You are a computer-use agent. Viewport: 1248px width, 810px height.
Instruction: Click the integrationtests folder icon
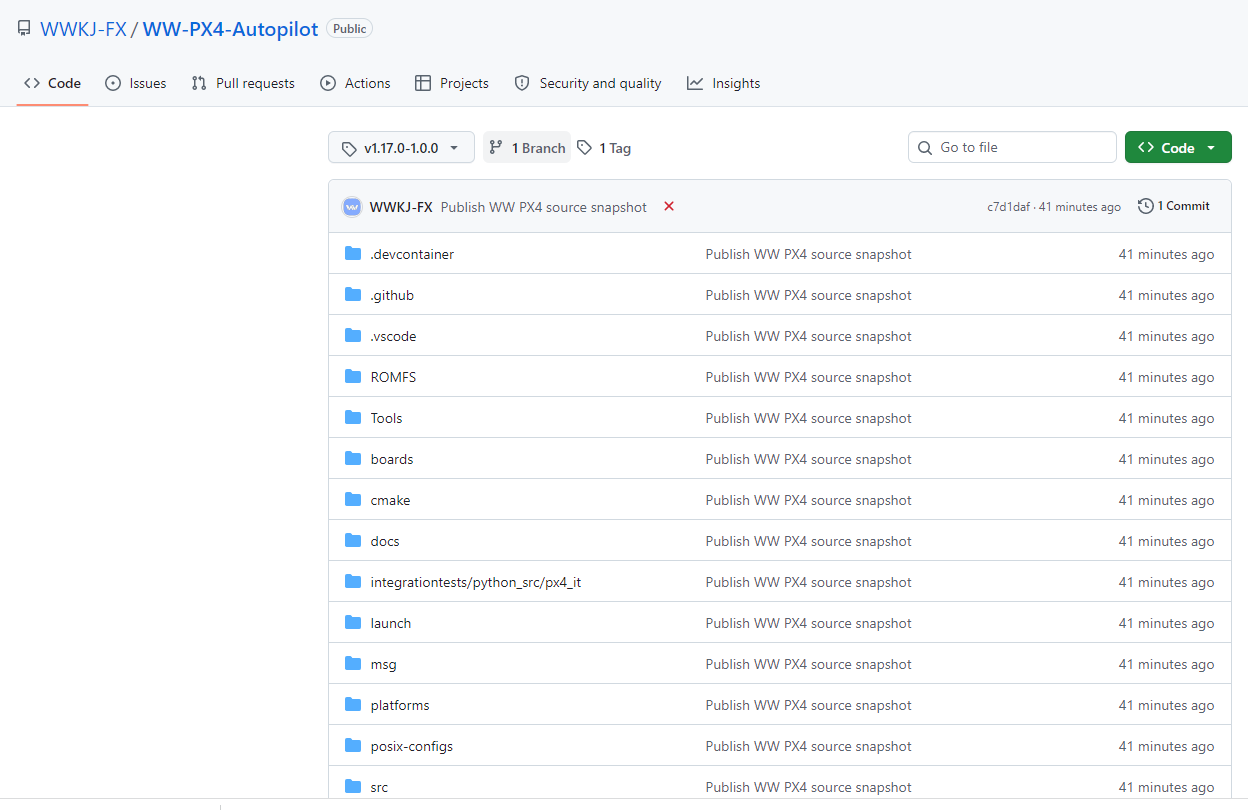[x=353, y=582]
